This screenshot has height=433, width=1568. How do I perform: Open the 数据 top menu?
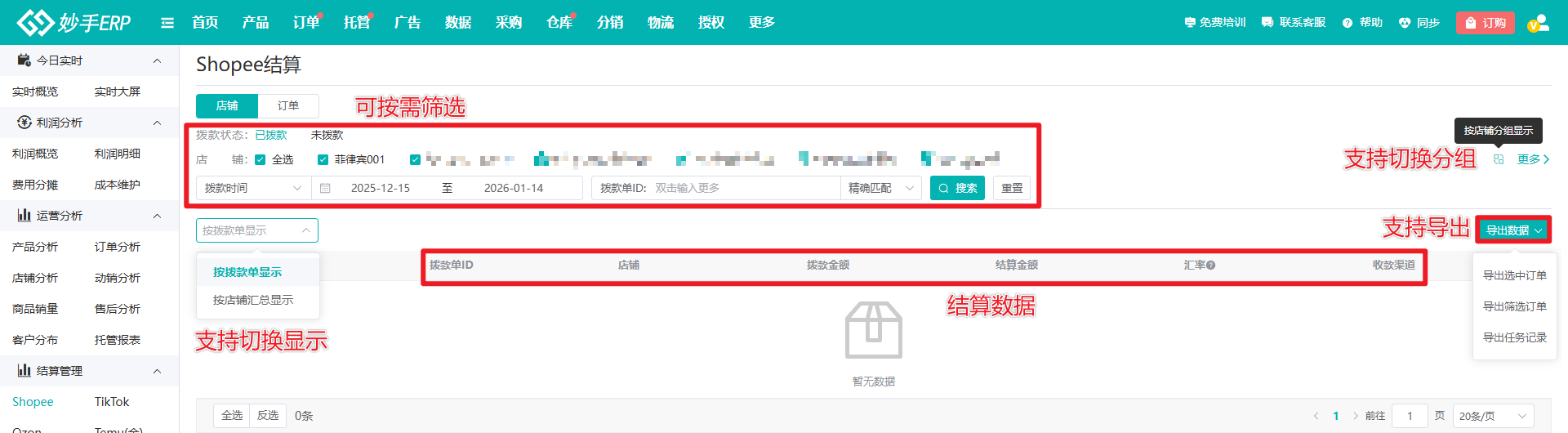pos(458,22)
